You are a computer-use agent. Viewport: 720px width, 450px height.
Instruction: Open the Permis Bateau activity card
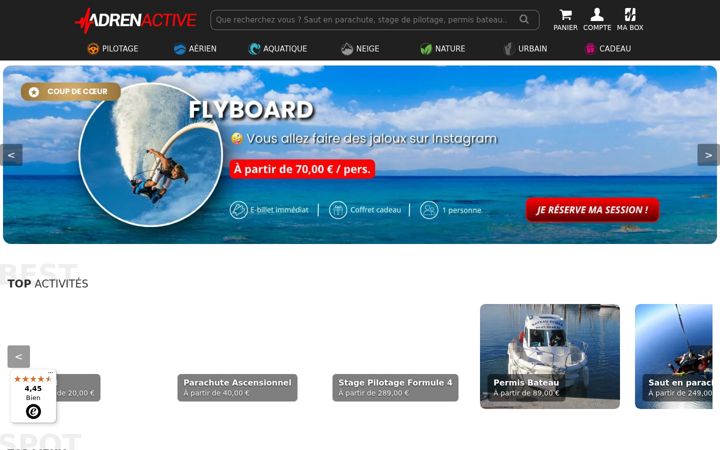click(550, 356)
